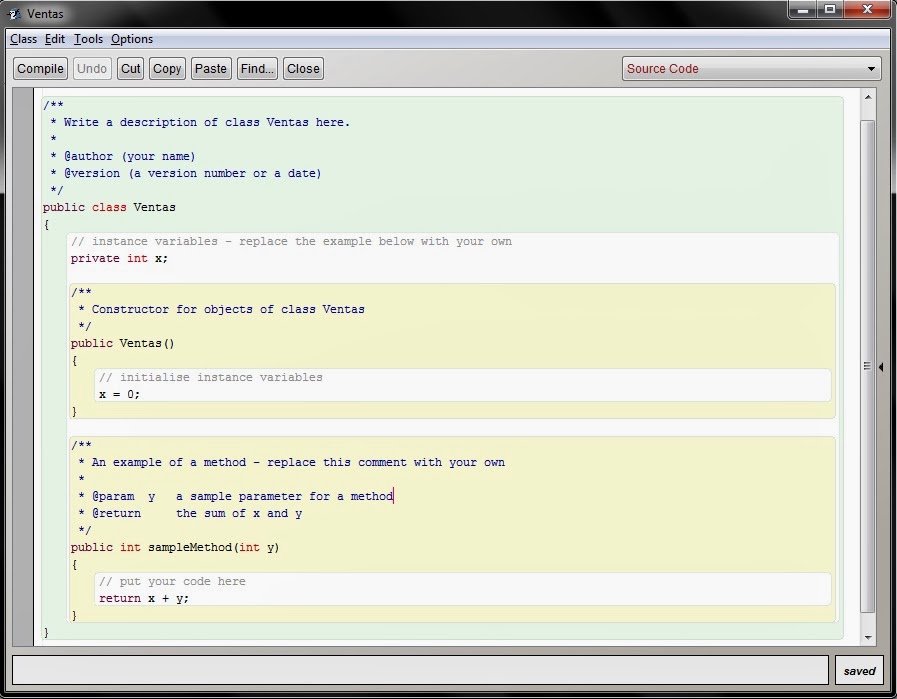The image size is (897, 699).
Task: Cut the selected text
Action: pos(132,68)
